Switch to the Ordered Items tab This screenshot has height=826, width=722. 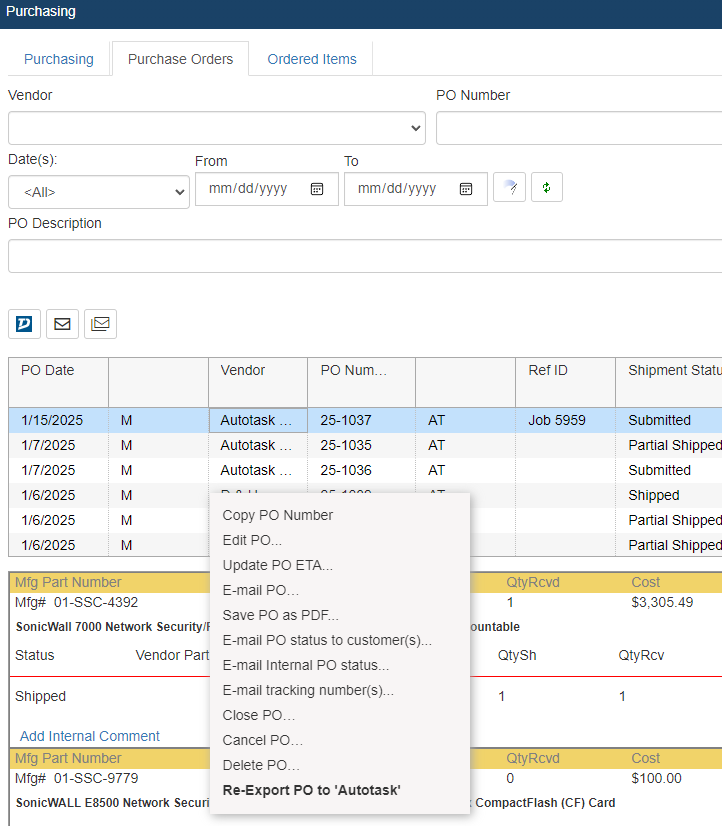pyautogui.click(x=312, y=59)
